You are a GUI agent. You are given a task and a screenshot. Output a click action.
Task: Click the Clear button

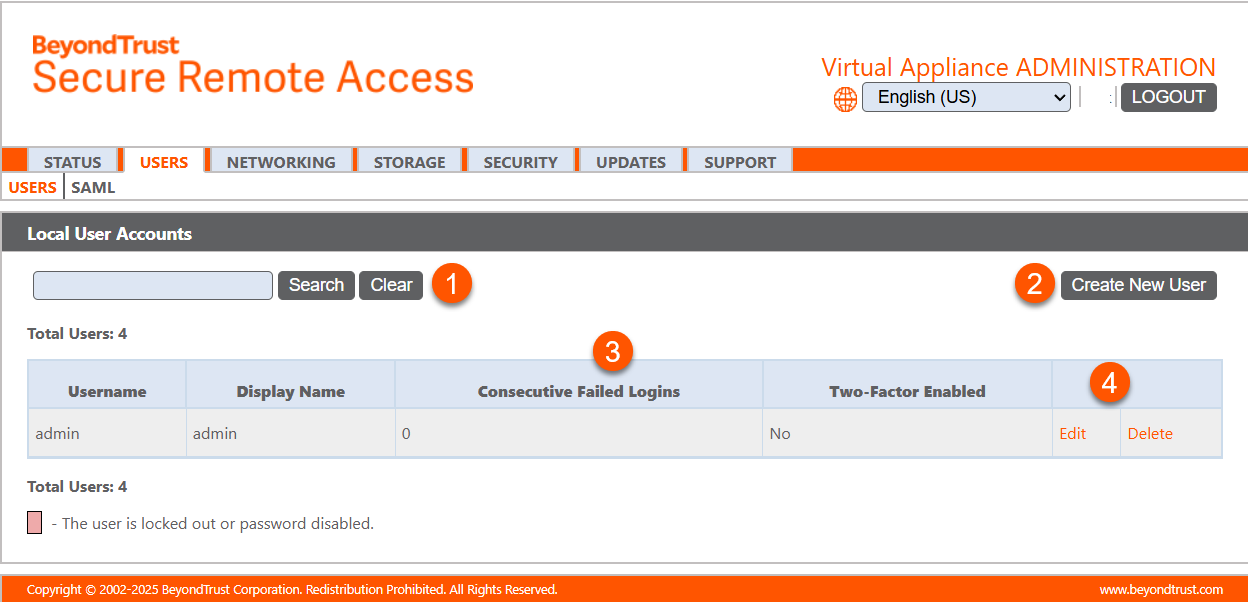(x=391, y=285)
